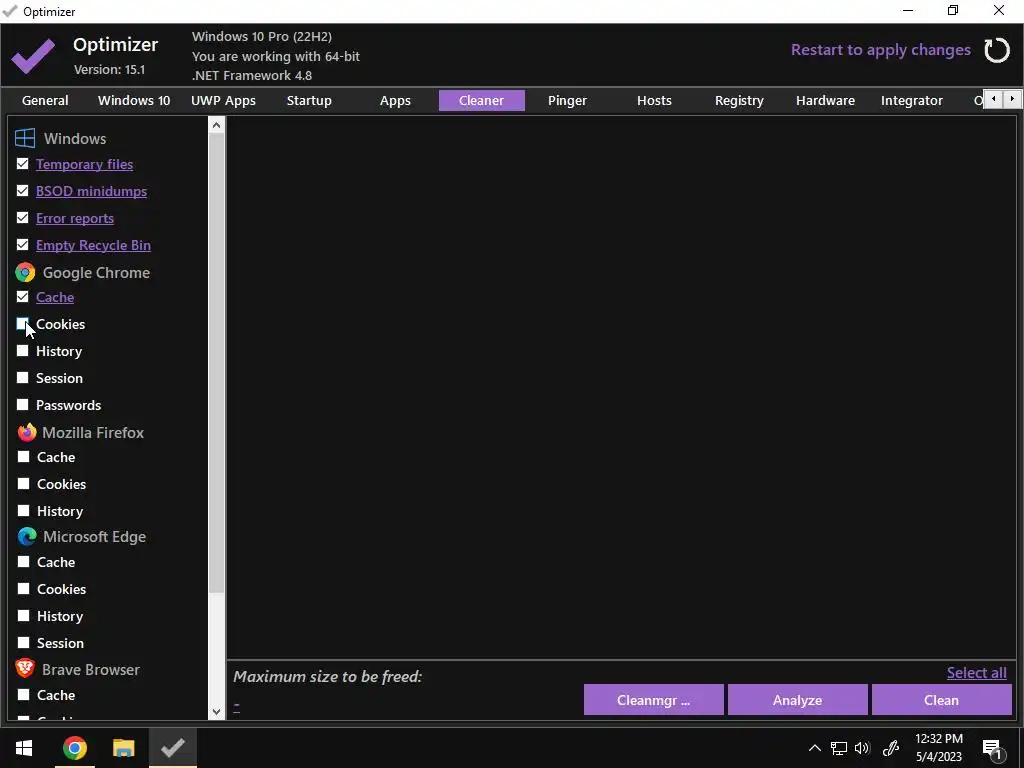Uncheck the Temporary files checkbox
This screenshot has width=1024, height=768.
23,164
